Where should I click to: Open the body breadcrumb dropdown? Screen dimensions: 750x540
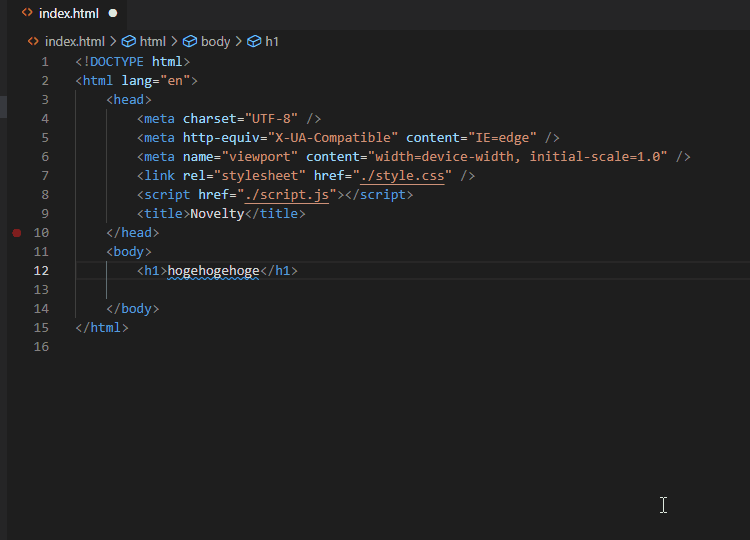(x=215, y=41)
